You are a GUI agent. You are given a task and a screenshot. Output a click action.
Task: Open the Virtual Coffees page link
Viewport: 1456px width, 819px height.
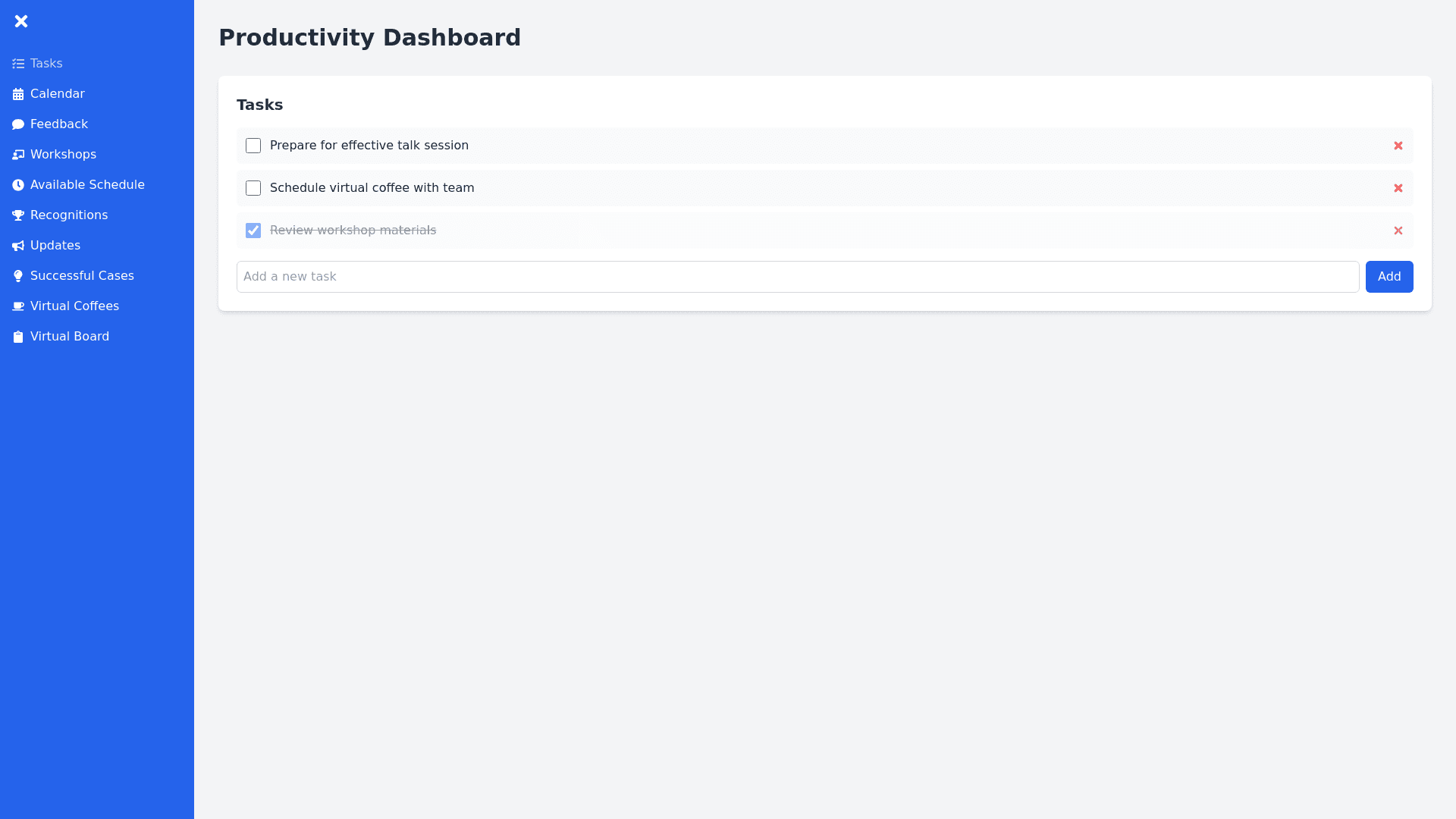(x=74, y=306)
